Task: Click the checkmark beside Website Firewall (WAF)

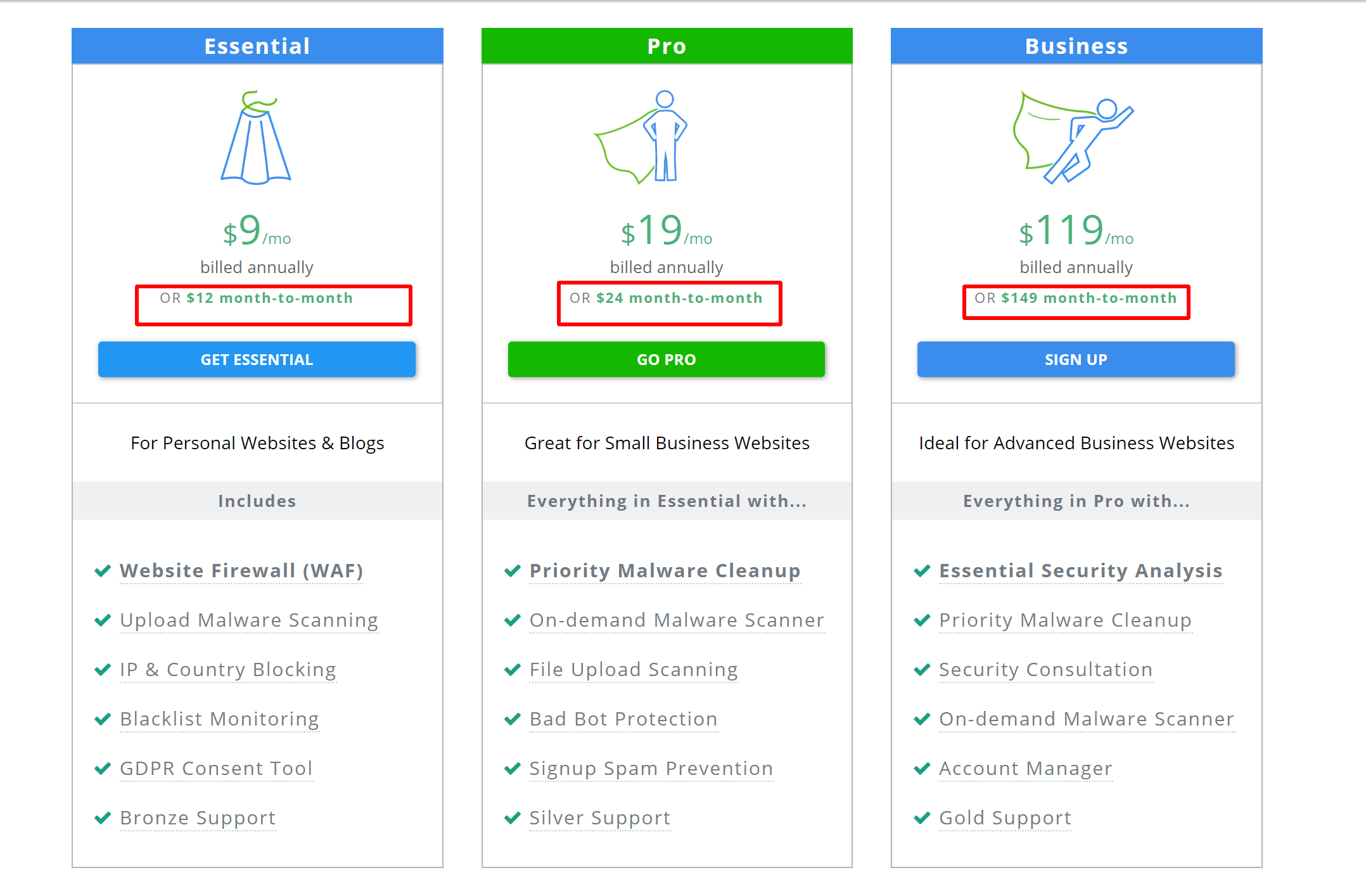Action: click(x=103, y=571)
